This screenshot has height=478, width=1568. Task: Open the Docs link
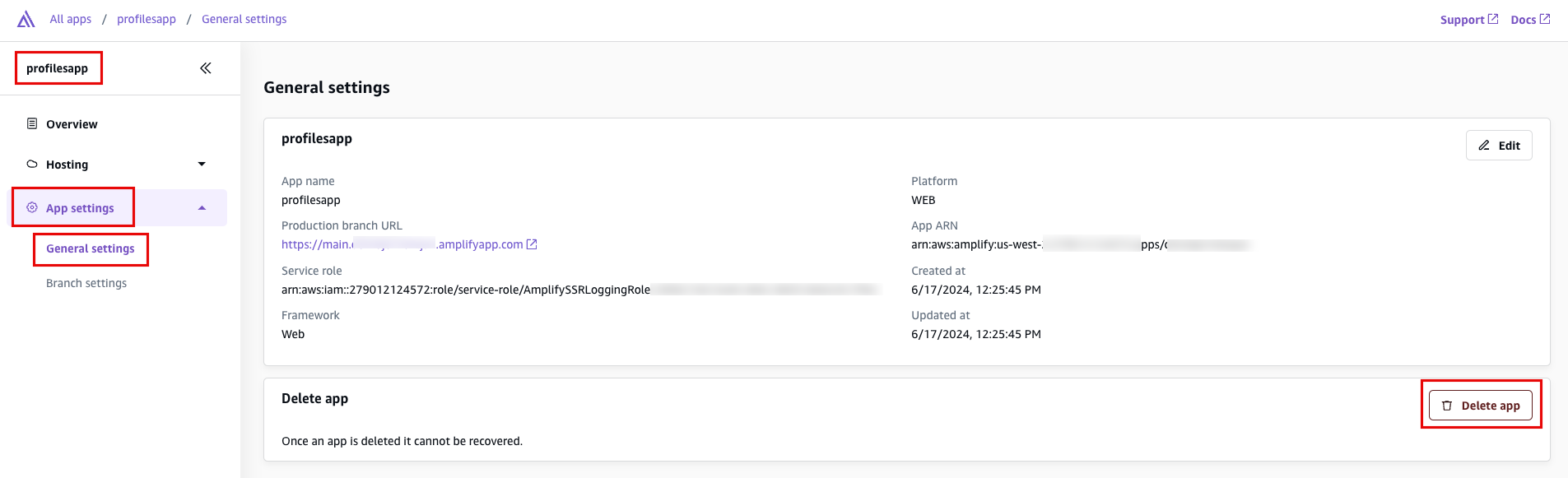tap(1530, 20)
